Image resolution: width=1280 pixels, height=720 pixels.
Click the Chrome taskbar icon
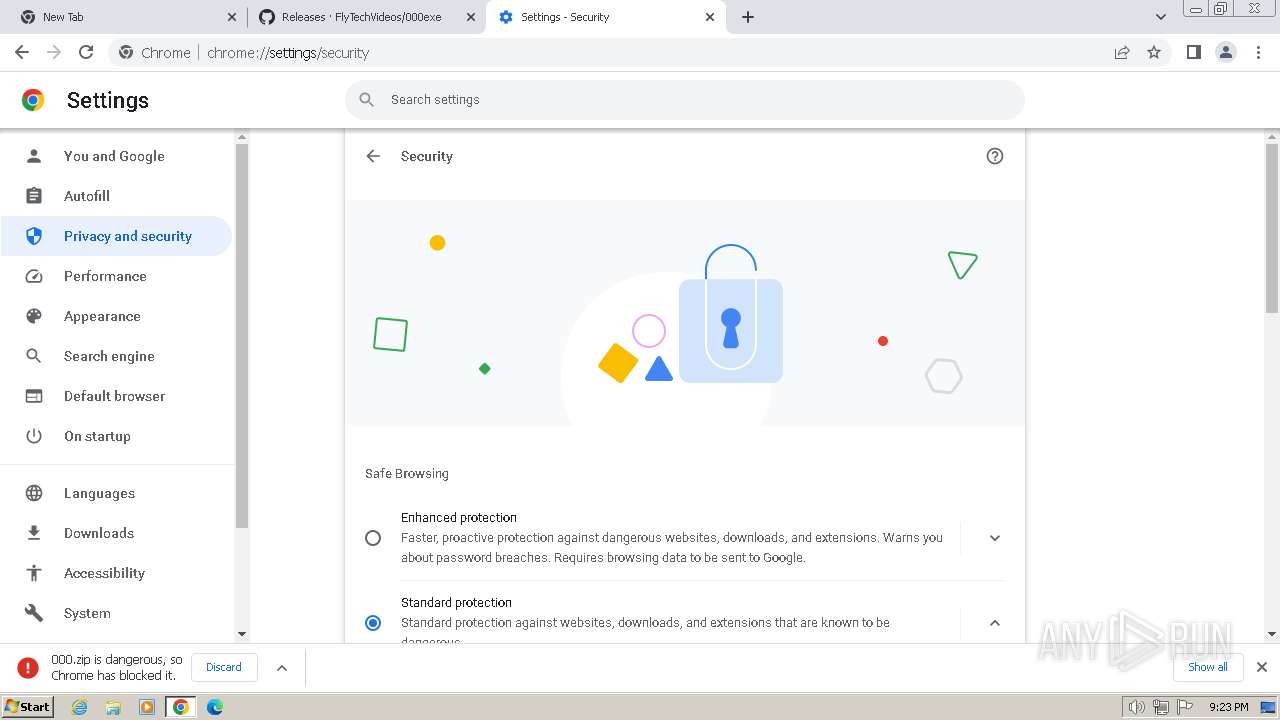click(x=181, y=707)
